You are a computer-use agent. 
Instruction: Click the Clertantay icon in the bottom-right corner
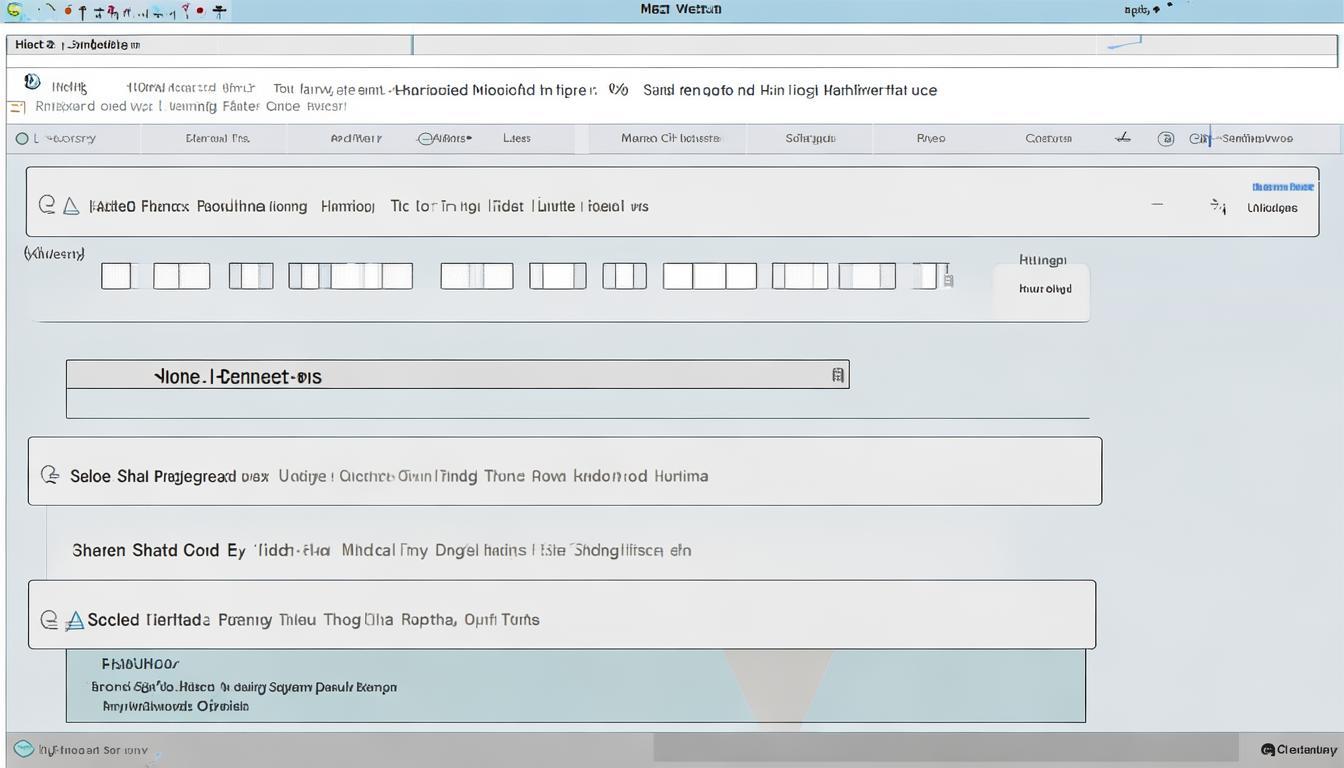click(x=1268, y=749)
